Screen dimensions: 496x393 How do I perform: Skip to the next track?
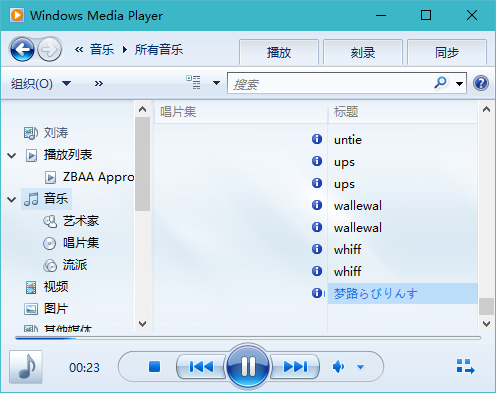pyautogui.click(x=295, y=367)
